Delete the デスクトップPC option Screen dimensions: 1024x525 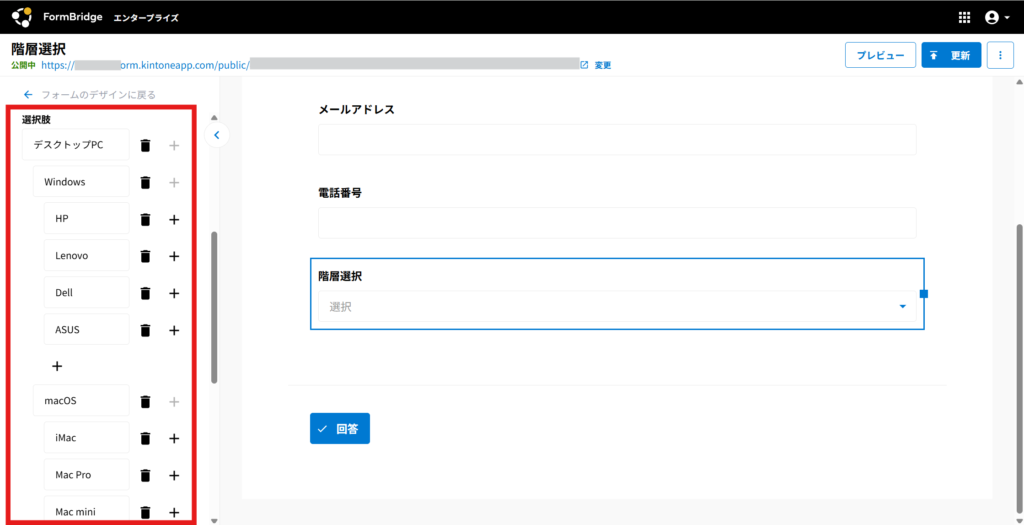click(146, 146)
